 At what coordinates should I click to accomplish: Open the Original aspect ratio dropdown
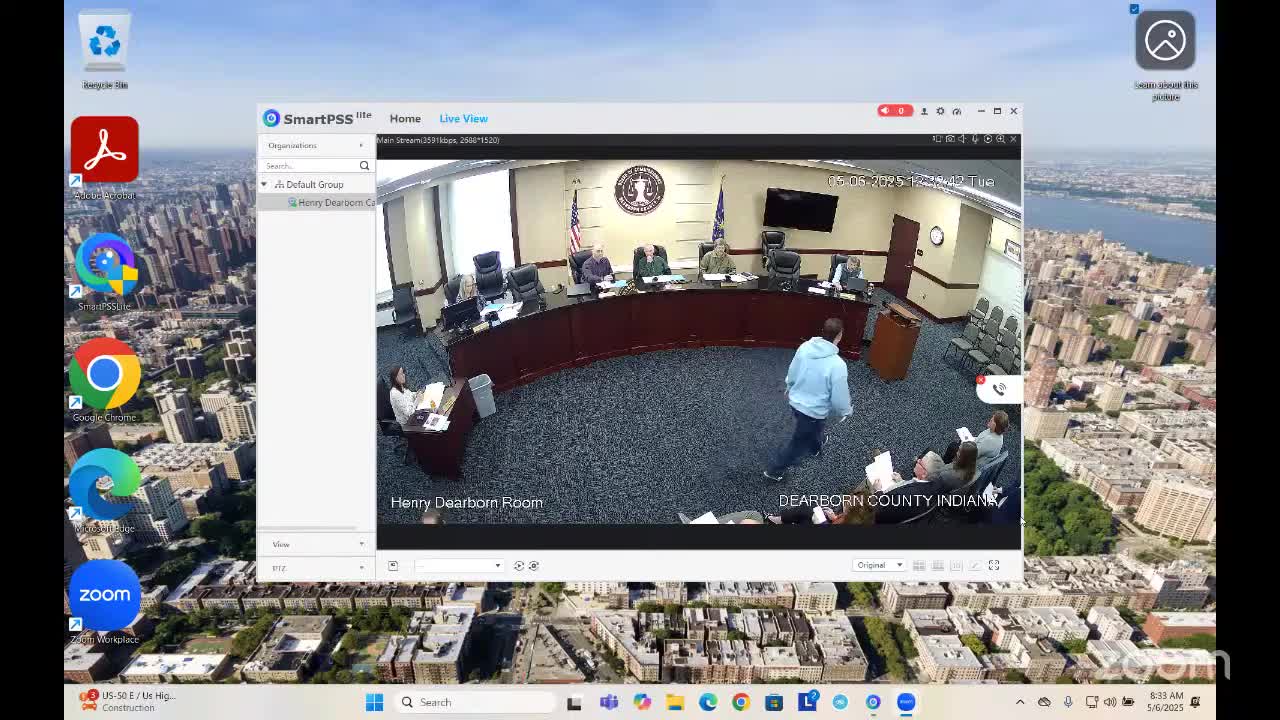[x=879, y=566]
